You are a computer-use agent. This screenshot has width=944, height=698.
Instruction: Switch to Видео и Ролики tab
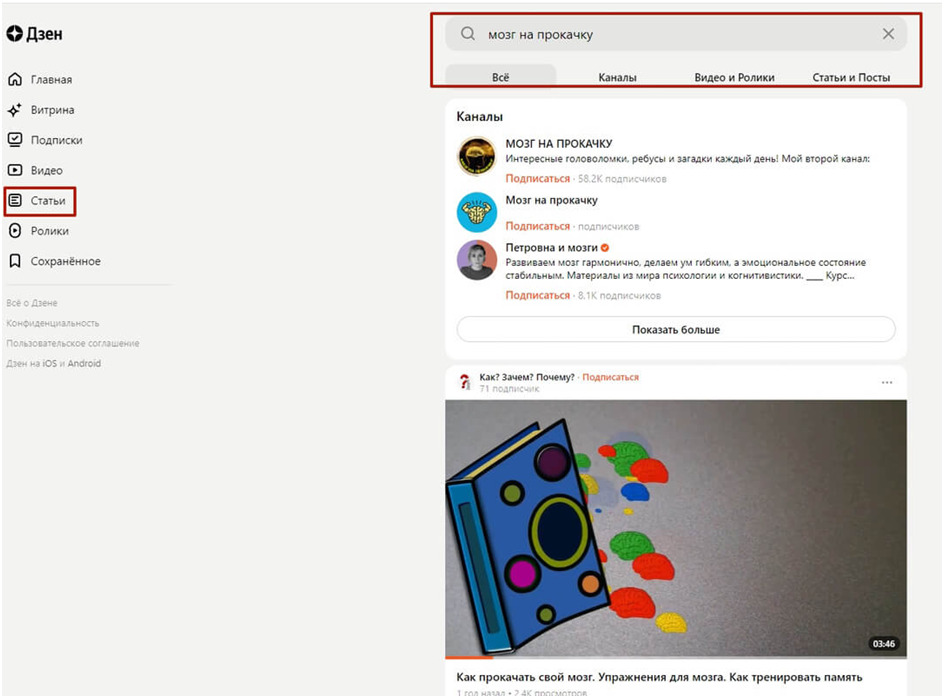[x=734, y=77]
